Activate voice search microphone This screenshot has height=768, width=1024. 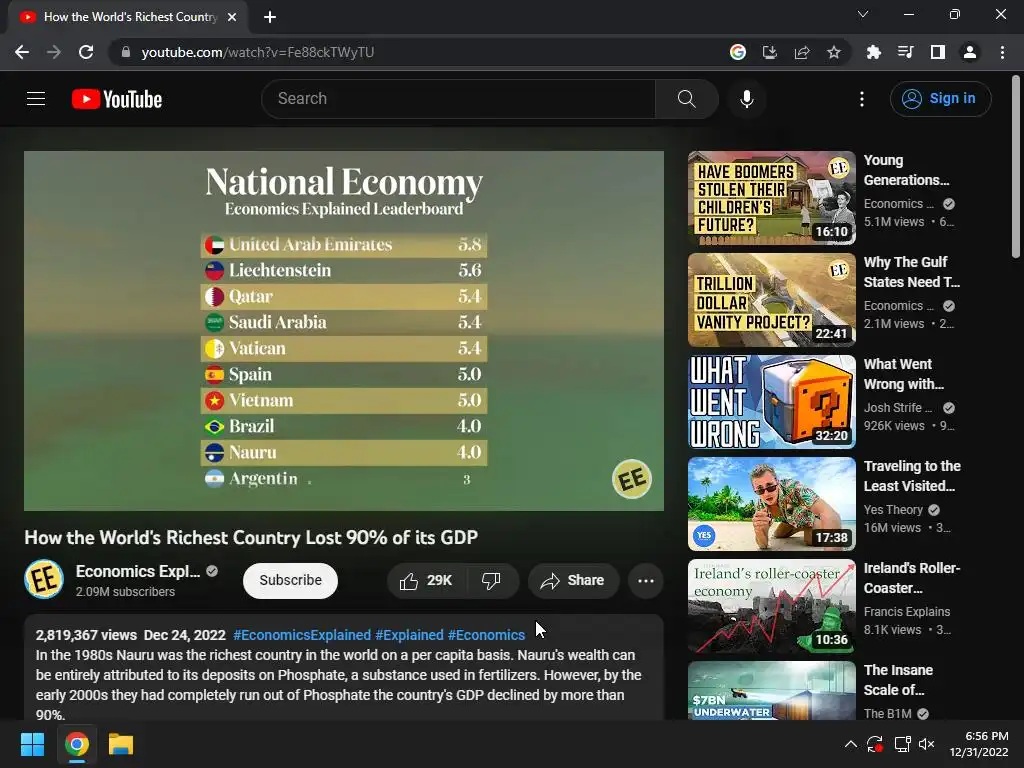tap(746, 99)
